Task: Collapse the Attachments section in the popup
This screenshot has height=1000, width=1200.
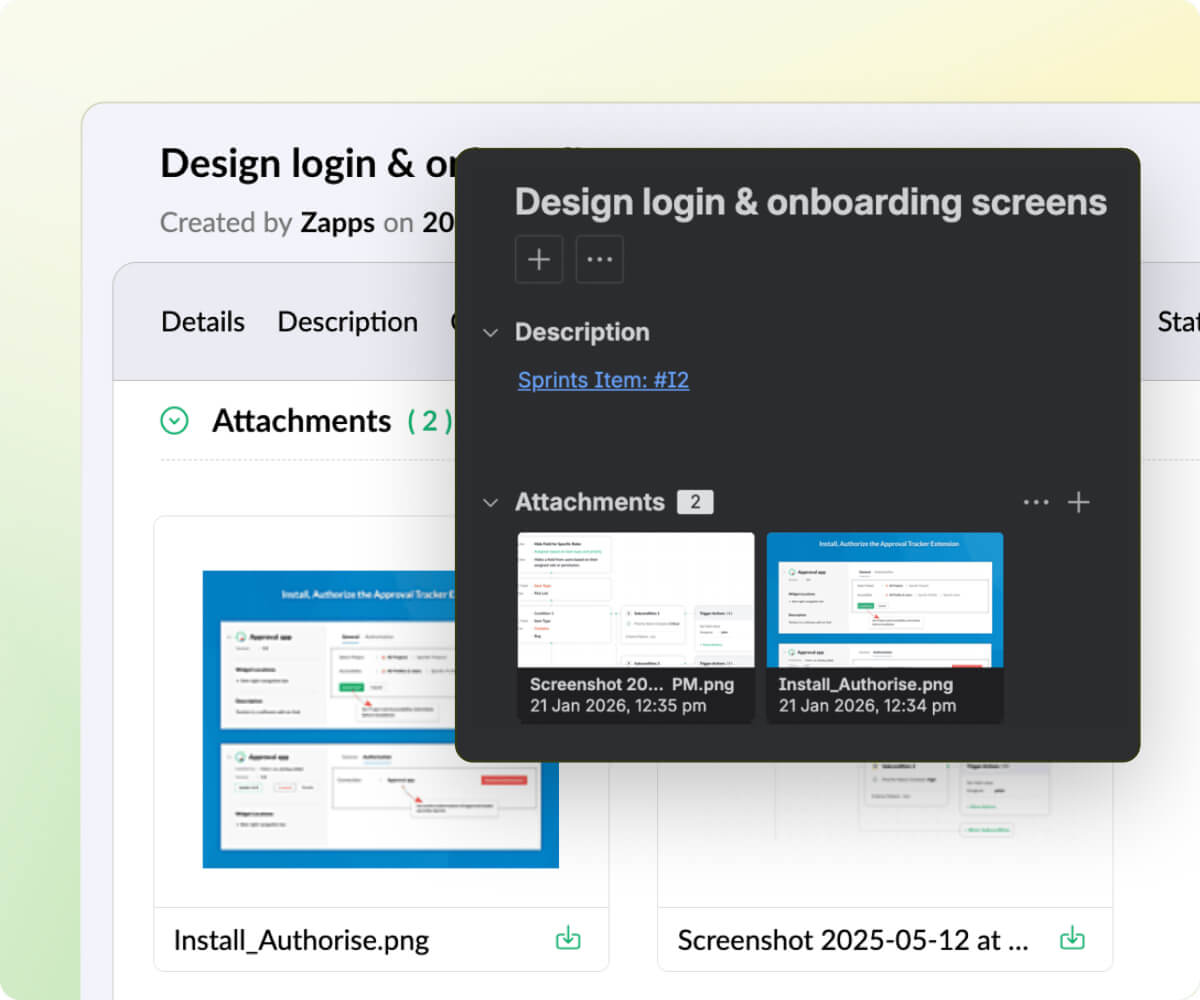Action: coord(490,502)
